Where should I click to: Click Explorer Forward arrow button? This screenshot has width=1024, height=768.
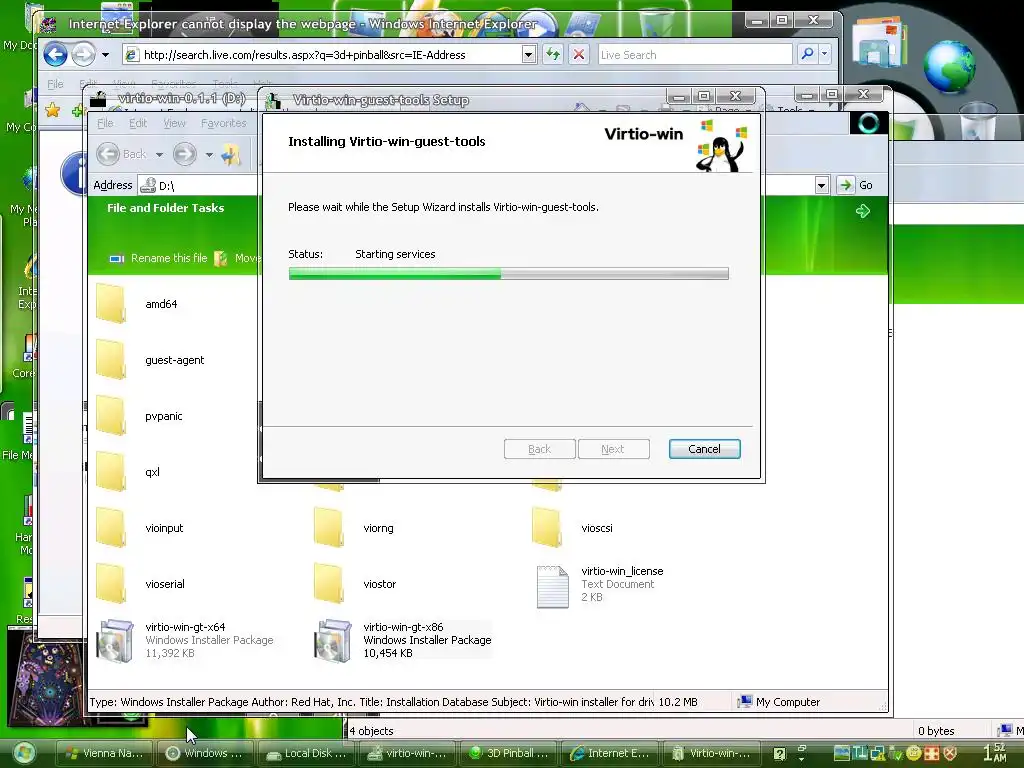[x=185, y=154]
